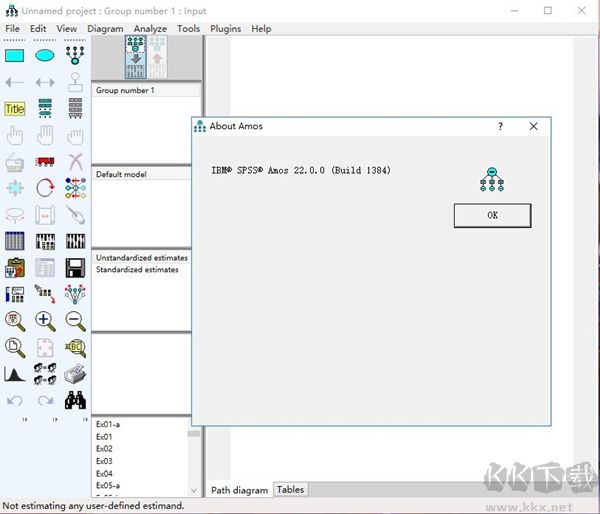Open the Plugins menu
600x514 pixels.
click(x=225, y=29)
